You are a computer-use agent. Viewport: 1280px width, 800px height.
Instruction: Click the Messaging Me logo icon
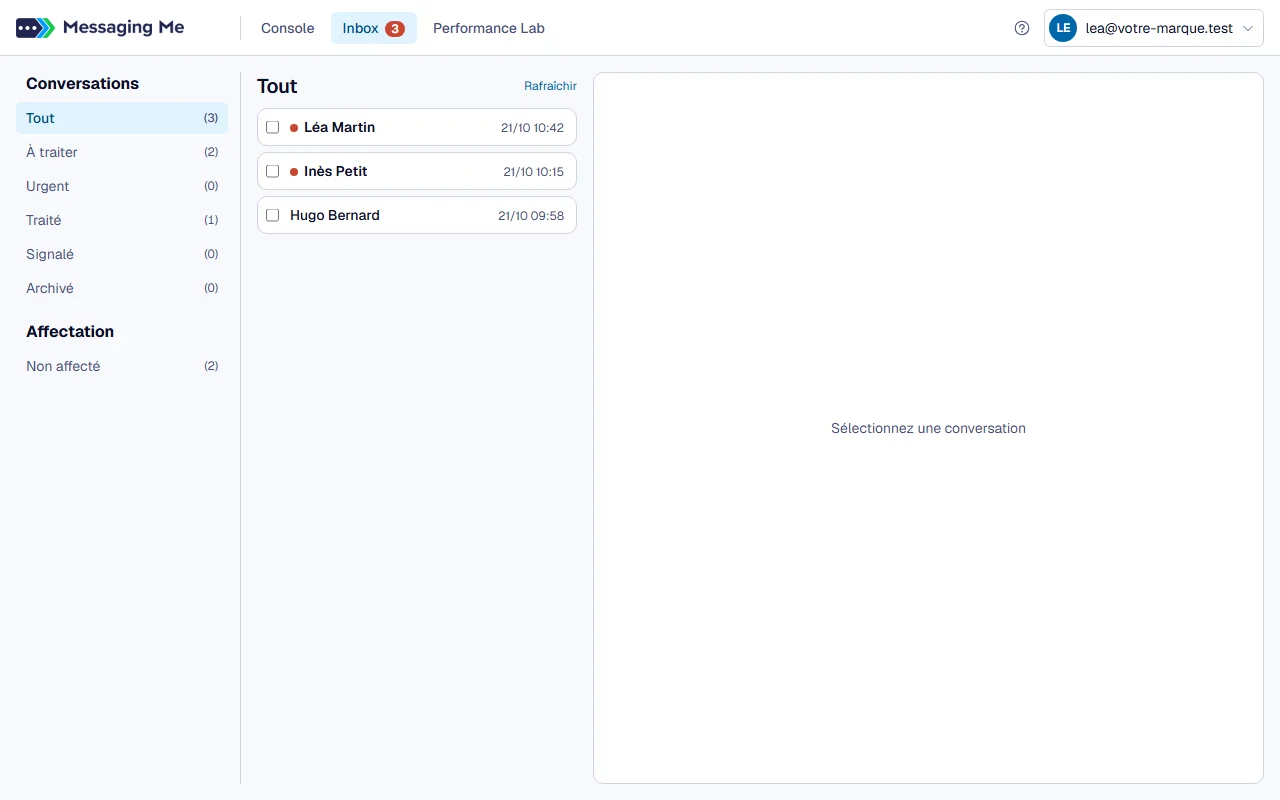pos(35,28)
